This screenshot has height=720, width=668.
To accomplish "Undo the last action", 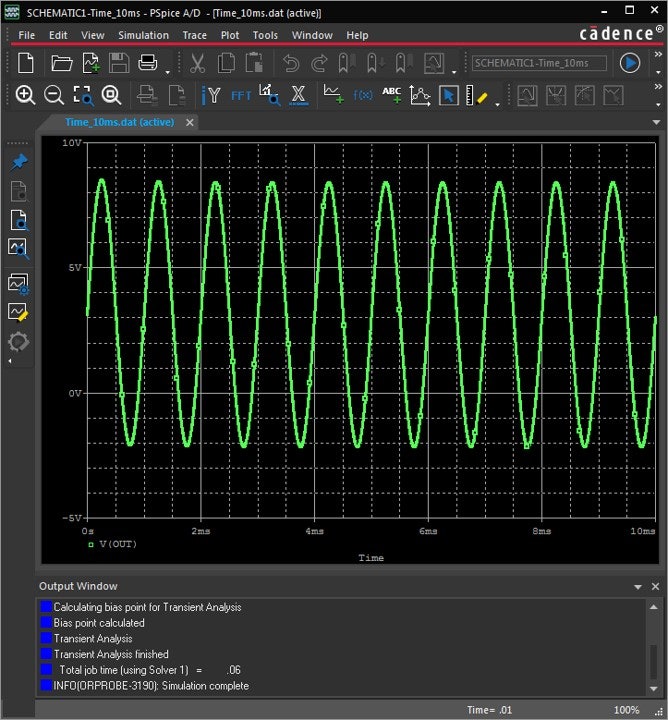I will tap(291, 63).
